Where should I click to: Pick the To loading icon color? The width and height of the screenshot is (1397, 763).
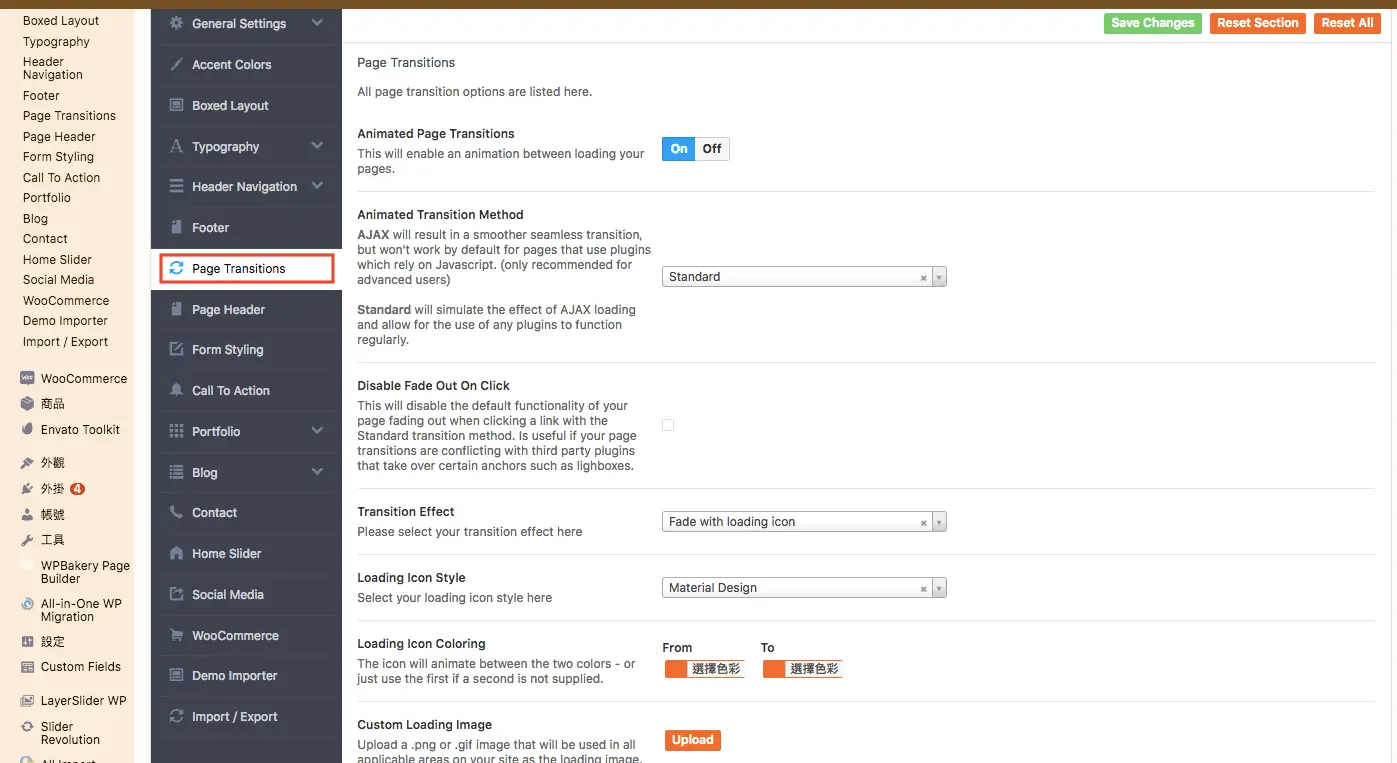click(803, 669)
